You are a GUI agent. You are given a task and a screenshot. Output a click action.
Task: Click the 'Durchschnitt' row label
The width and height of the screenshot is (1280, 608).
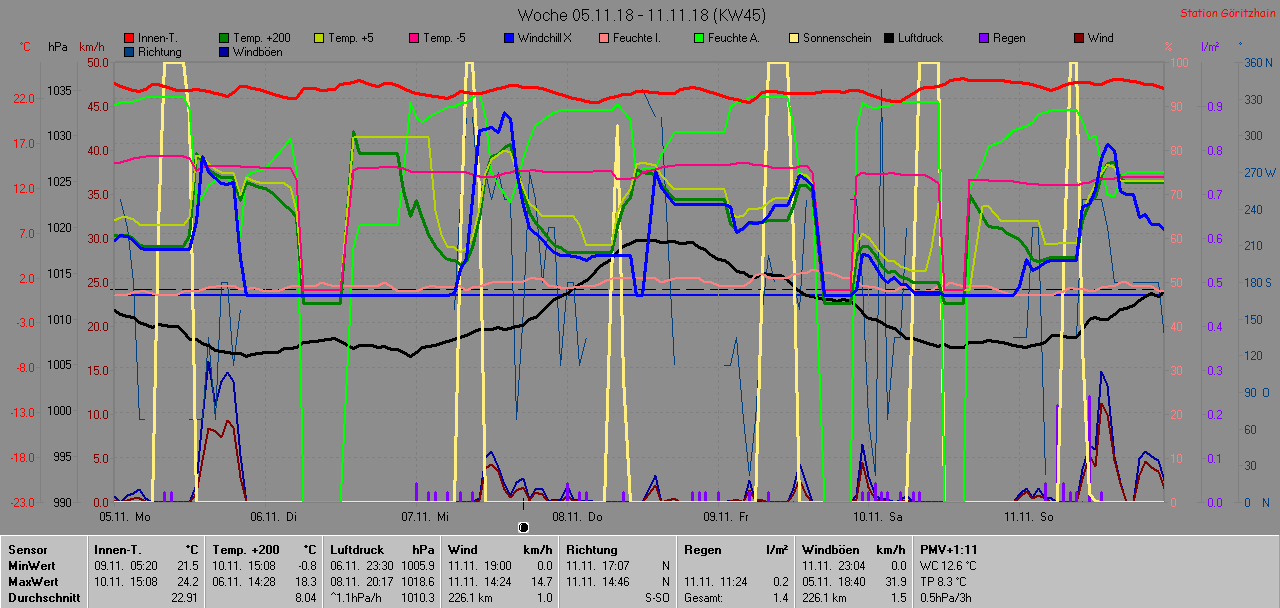(x=44, y=598)
